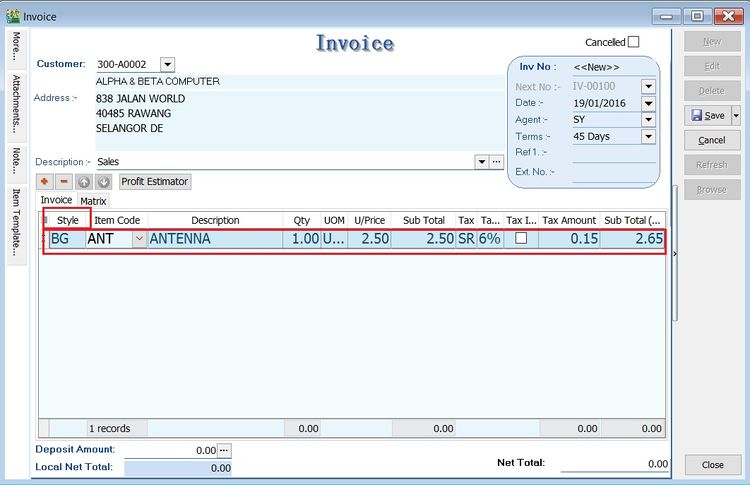Toggle the Tax Inclusive checkbox in ANTENNA row
The height and width of the screenshot is (485, 750).
tap(521, 239)
